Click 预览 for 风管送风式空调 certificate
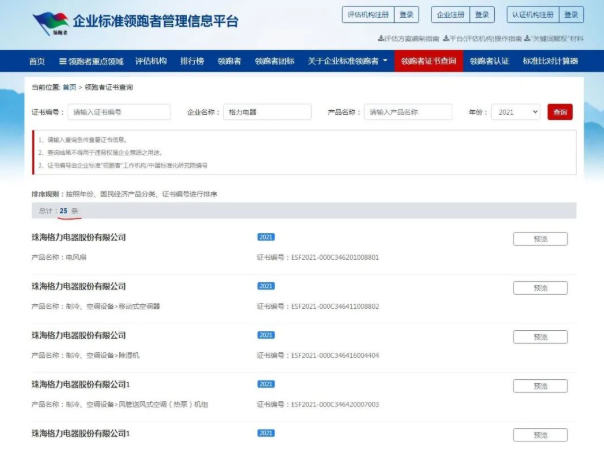The image size is (604, 458). click(540, 386)
